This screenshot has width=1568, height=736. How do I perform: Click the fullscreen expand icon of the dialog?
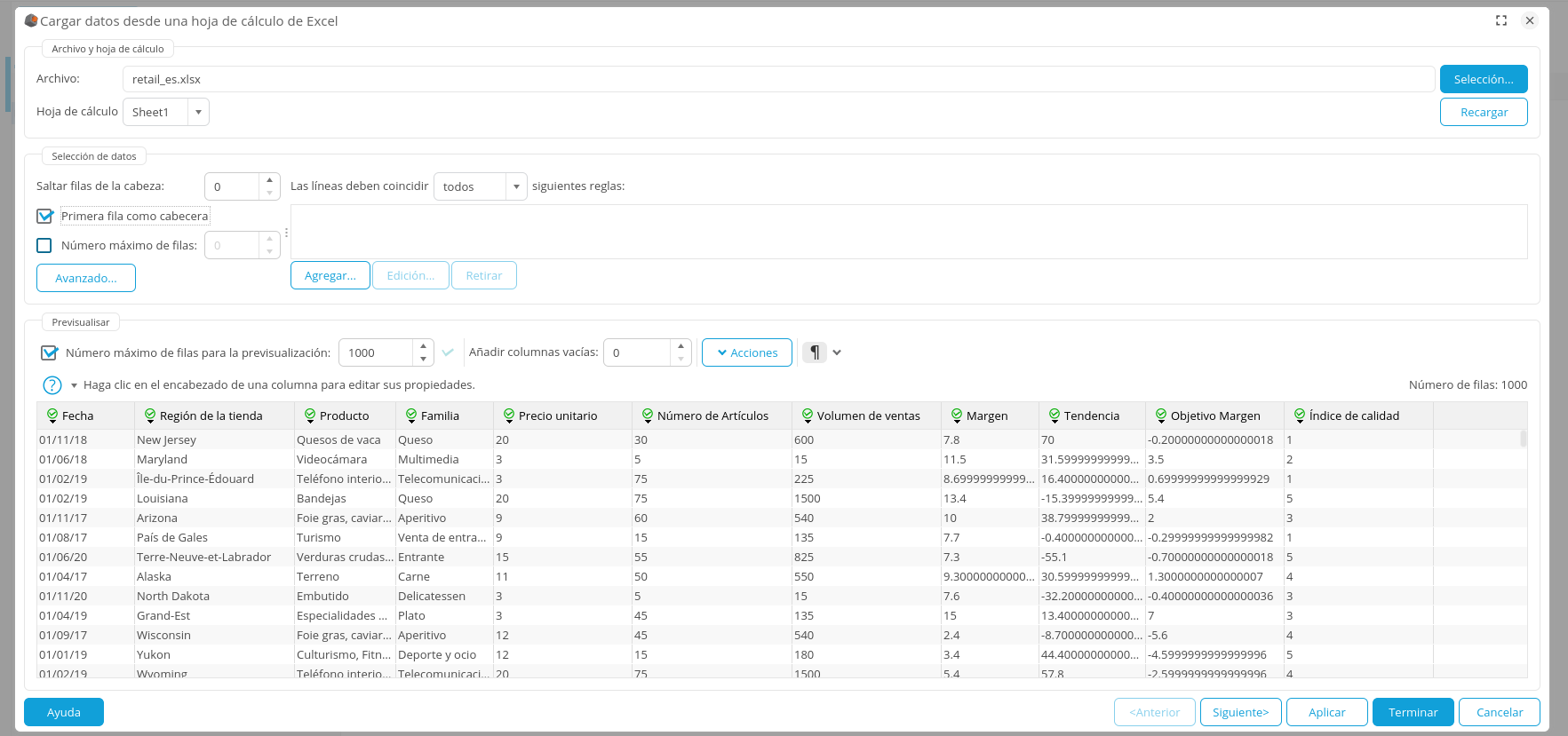[x=1501, y=20]
